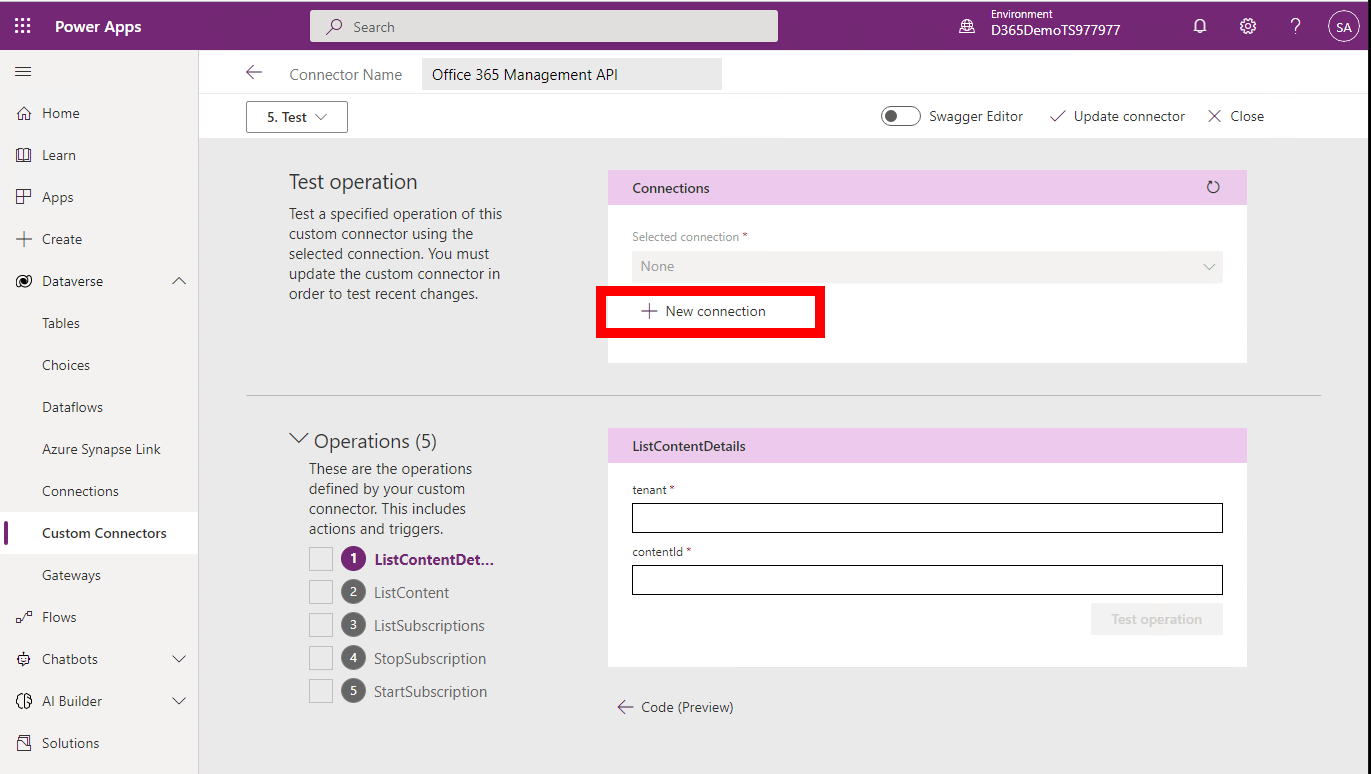Open the SA account avatar

point(1343,26)
